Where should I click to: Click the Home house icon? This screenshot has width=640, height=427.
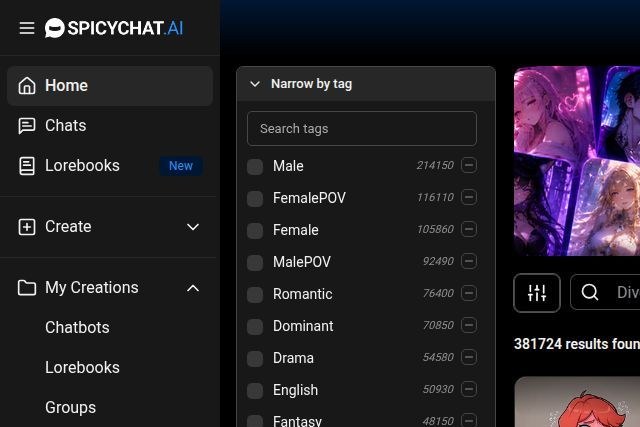pos(27,86)
